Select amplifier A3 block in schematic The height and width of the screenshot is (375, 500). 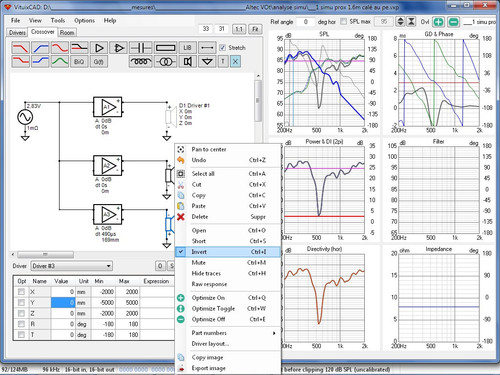click(x=108, y=214)
